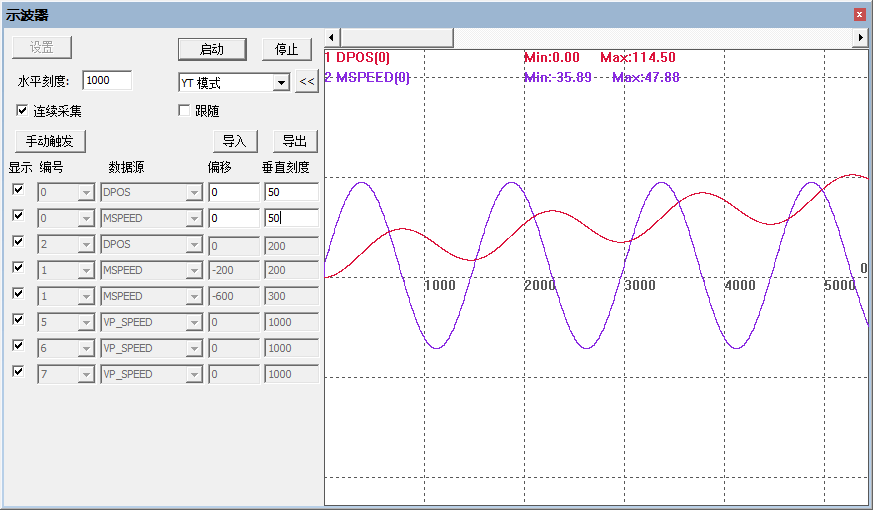
Task: Click the 1000 time axis label
Action: coord(440,286)
